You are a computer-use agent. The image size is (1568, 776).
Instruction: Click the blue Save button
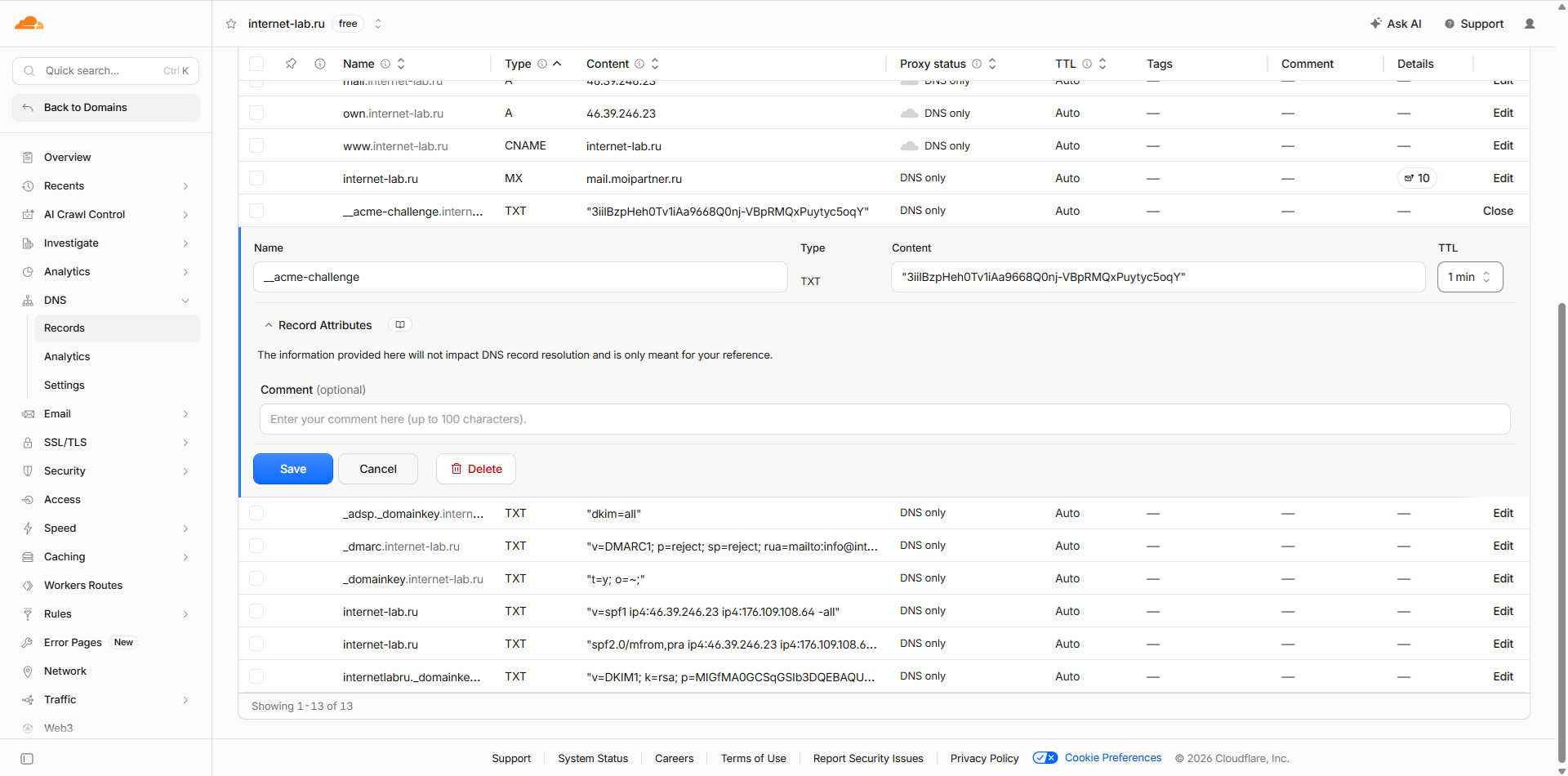coord(293,469)
